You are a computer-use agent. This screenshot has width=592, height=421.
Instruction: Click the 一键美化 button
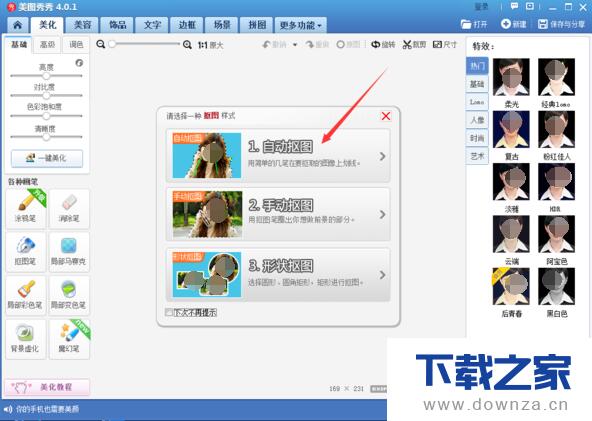pos(47,158)
